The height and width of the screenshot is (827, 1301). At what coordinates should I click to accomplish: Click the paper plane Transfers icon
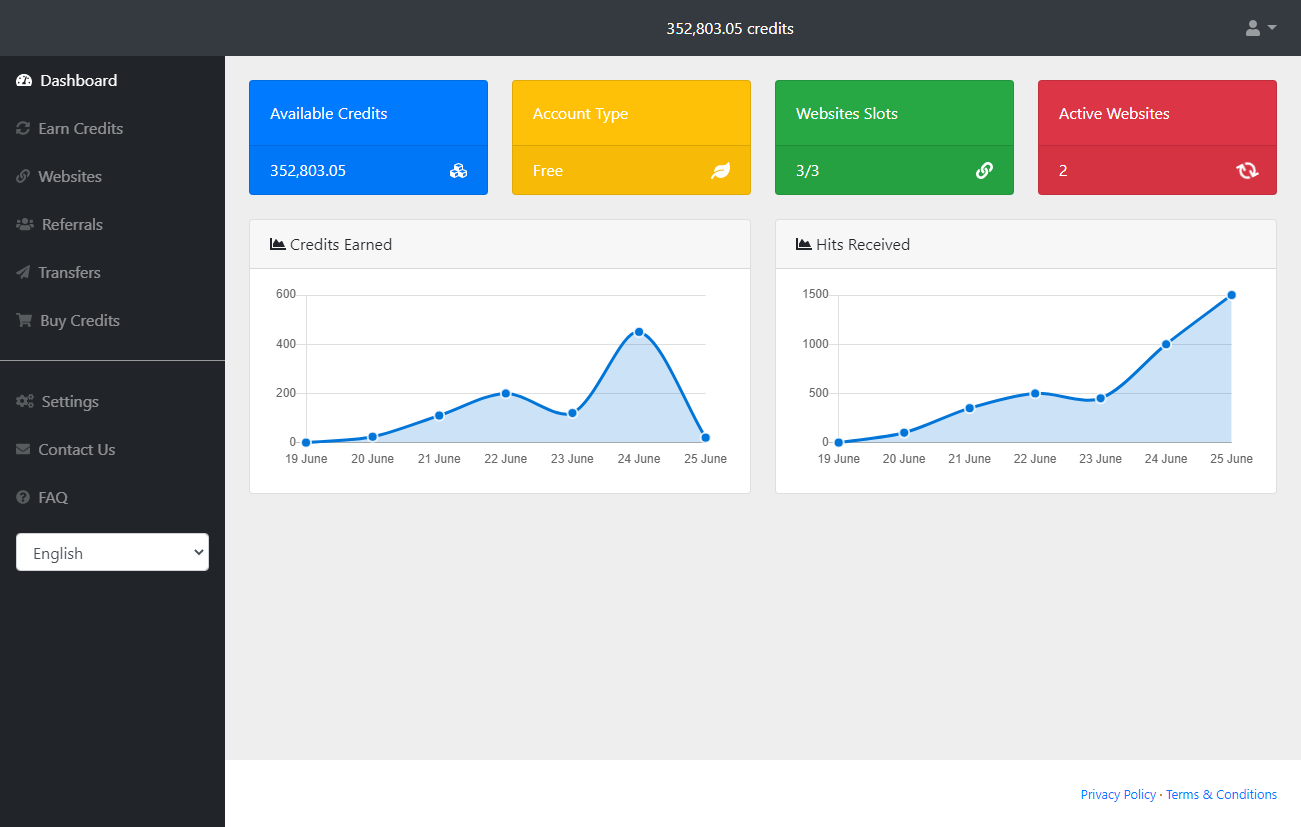(x=23, y=273)
